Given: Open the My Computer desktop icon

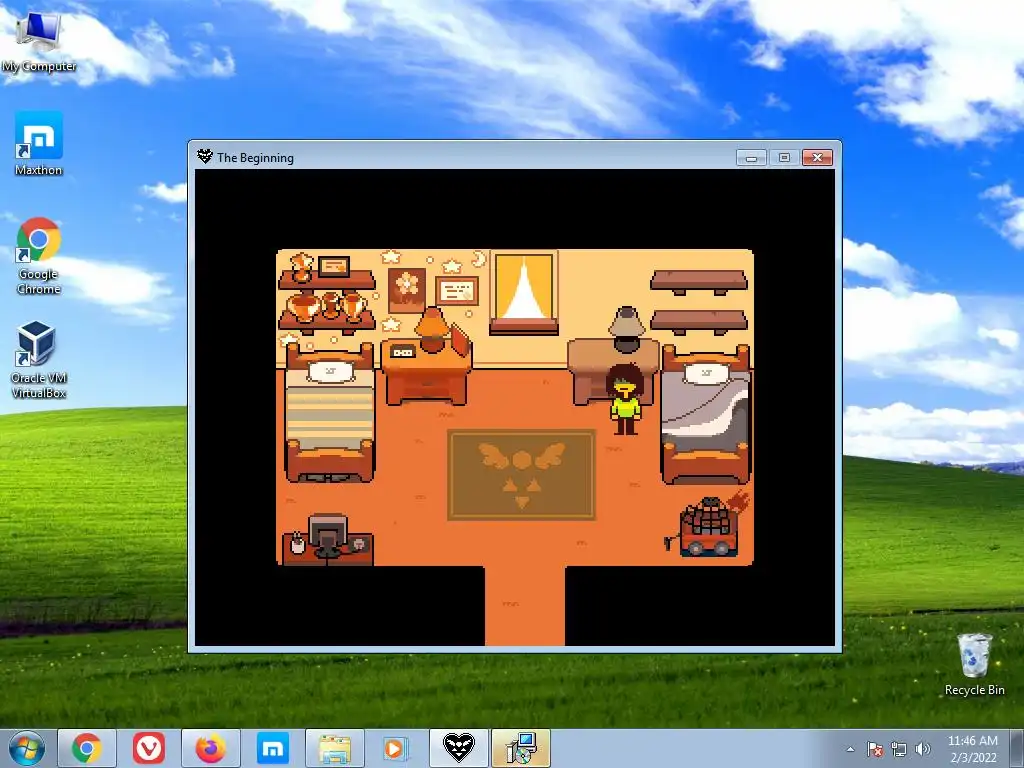Looking at the screenshot, I should click(x=39, y=42).
